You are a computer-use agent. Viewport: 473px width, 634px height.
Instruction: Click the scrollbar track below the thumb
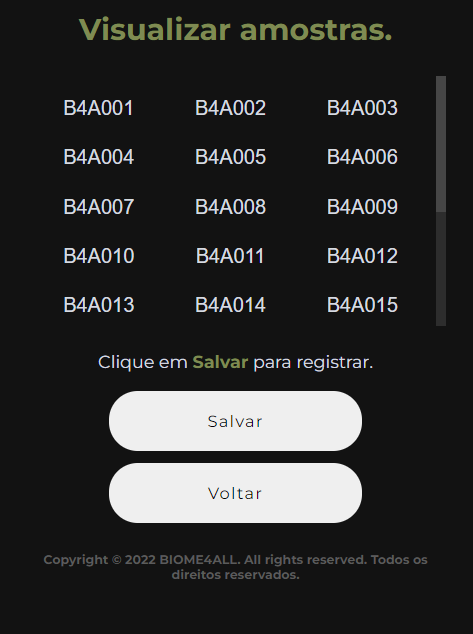441,269
